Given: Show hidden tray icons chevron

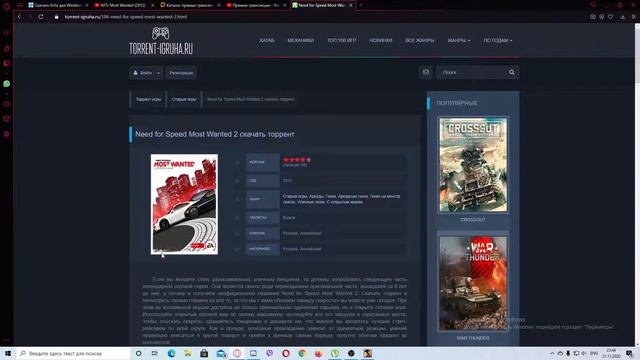Looking at the screenshot, I should [552, 353].
